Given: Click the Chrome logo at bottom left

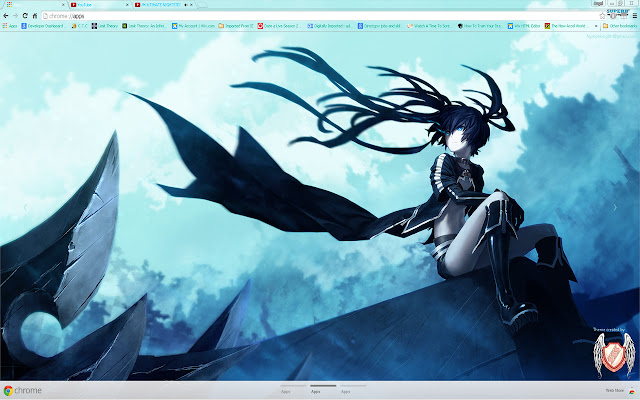Looking at the screenshot, I should (22, 390).
